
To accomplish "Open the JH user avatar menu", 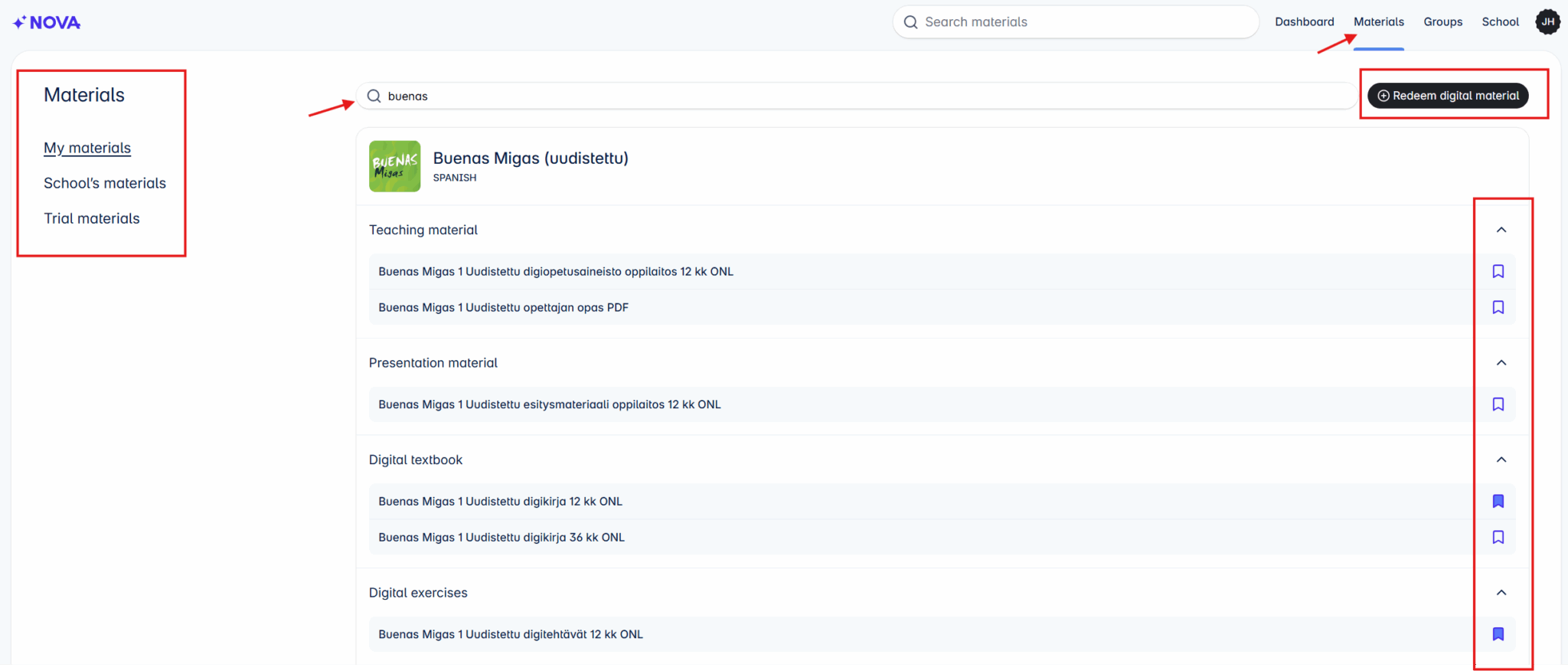I will click(1547, 21).
